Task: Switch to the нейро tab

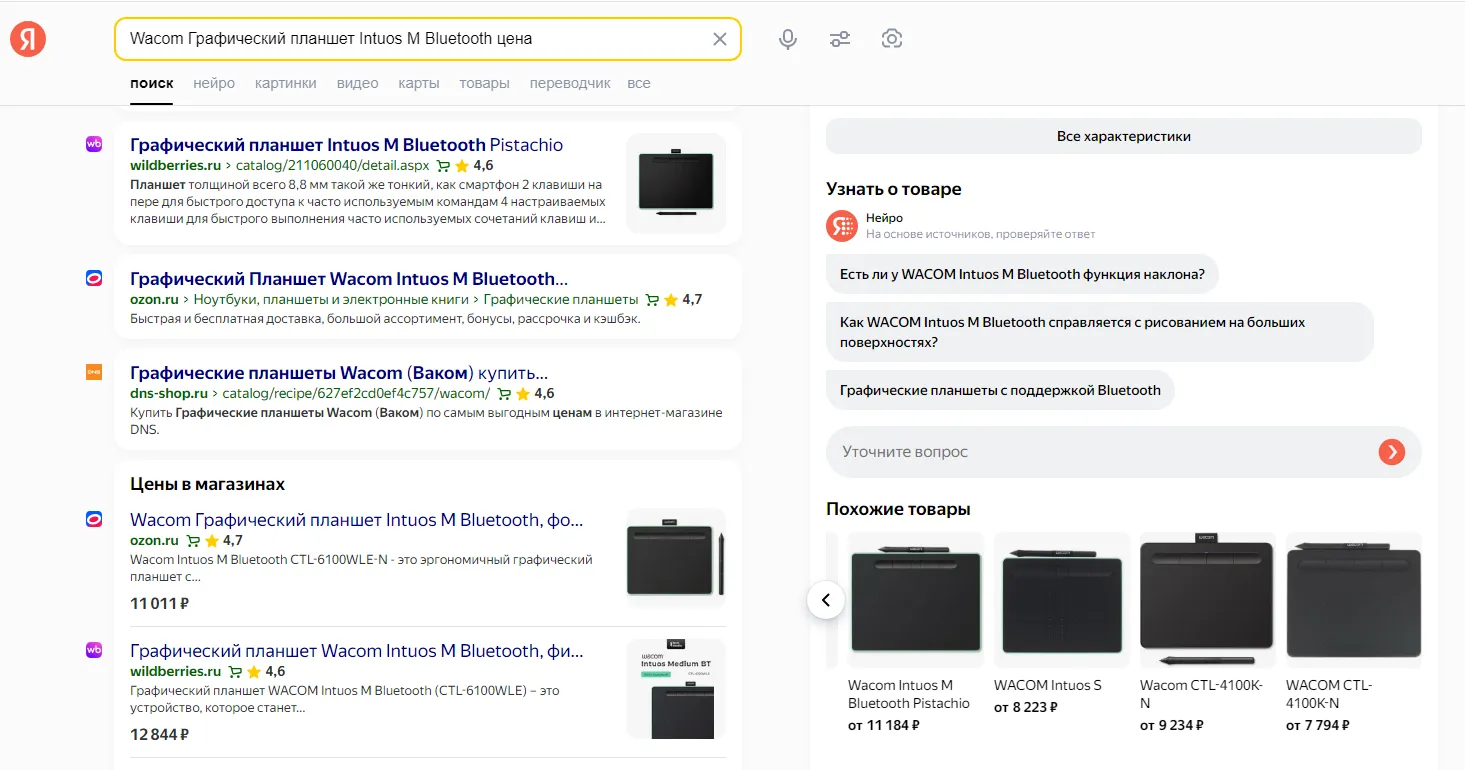Action: click(214, 83)
